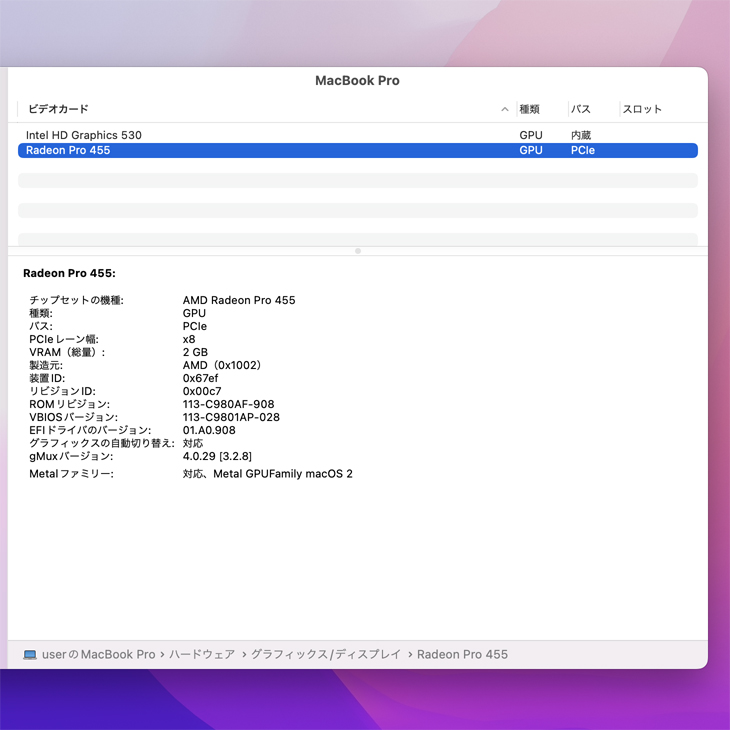
Task: Click userのMacBook Pro in the path bar
Action: [x=98, y=655]
